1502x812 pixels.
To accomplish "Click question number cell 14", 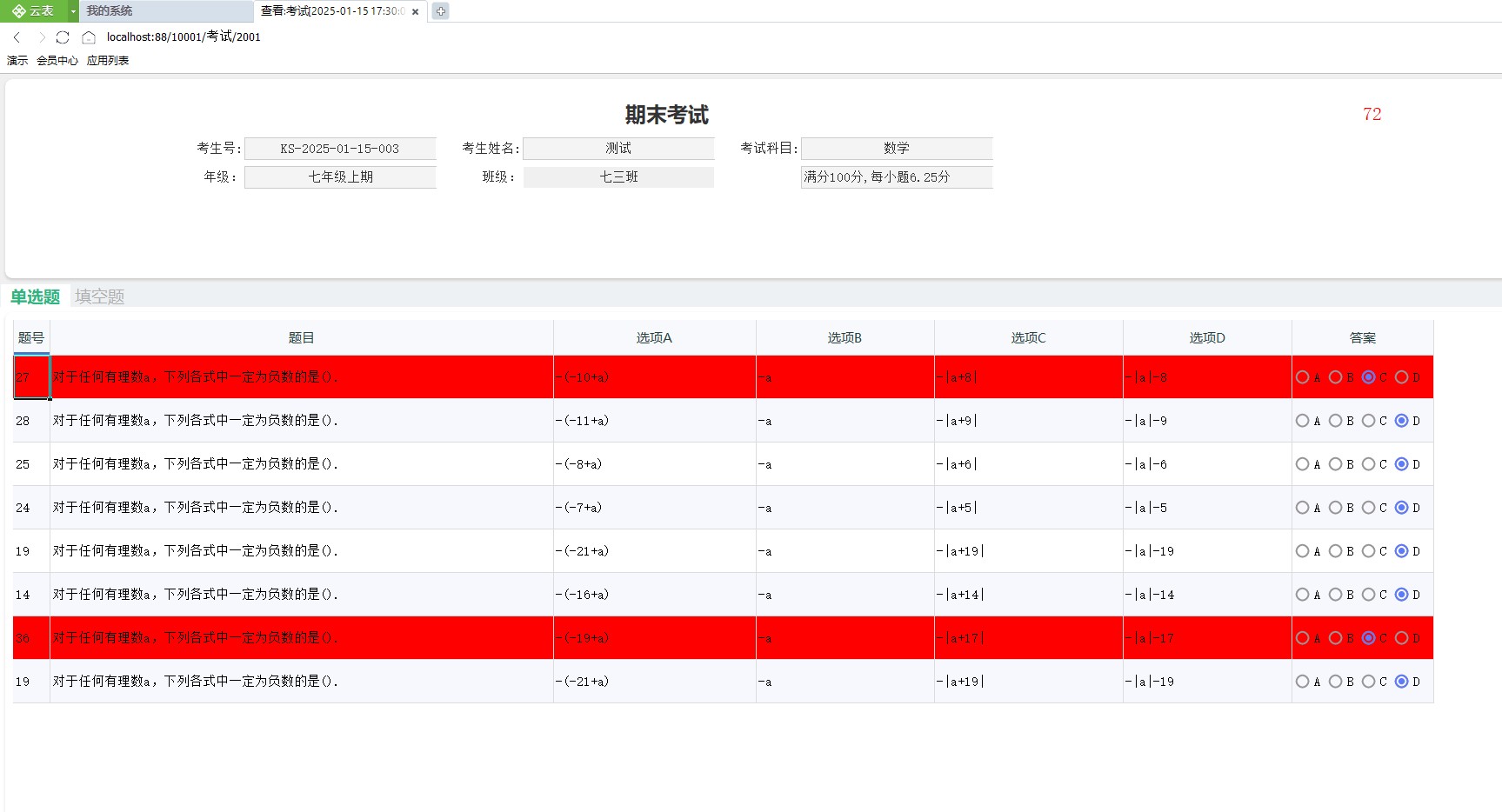I will click(31, 595).
